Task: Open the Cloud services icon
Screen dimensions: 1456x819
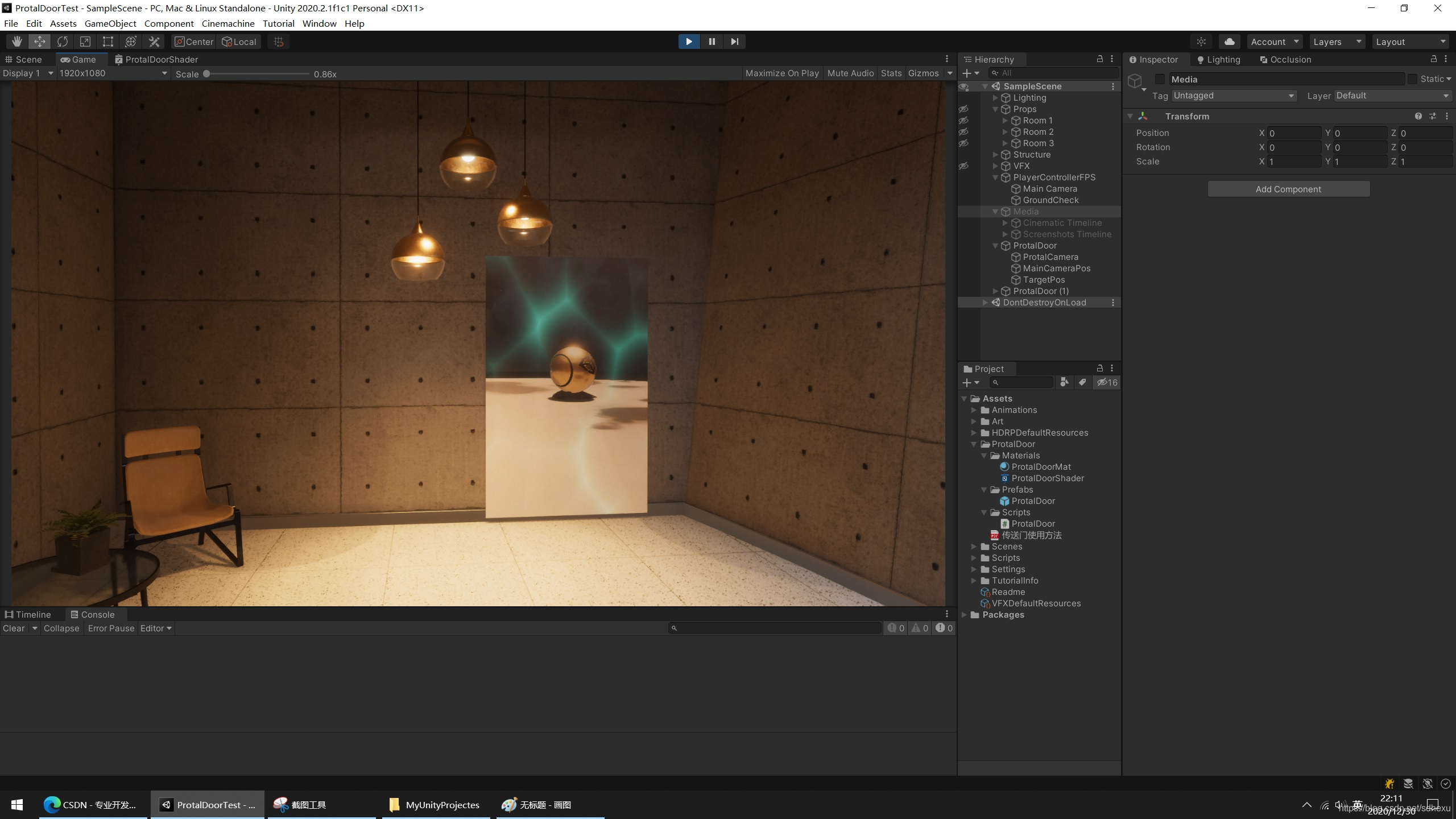Action: [1229, 42]
